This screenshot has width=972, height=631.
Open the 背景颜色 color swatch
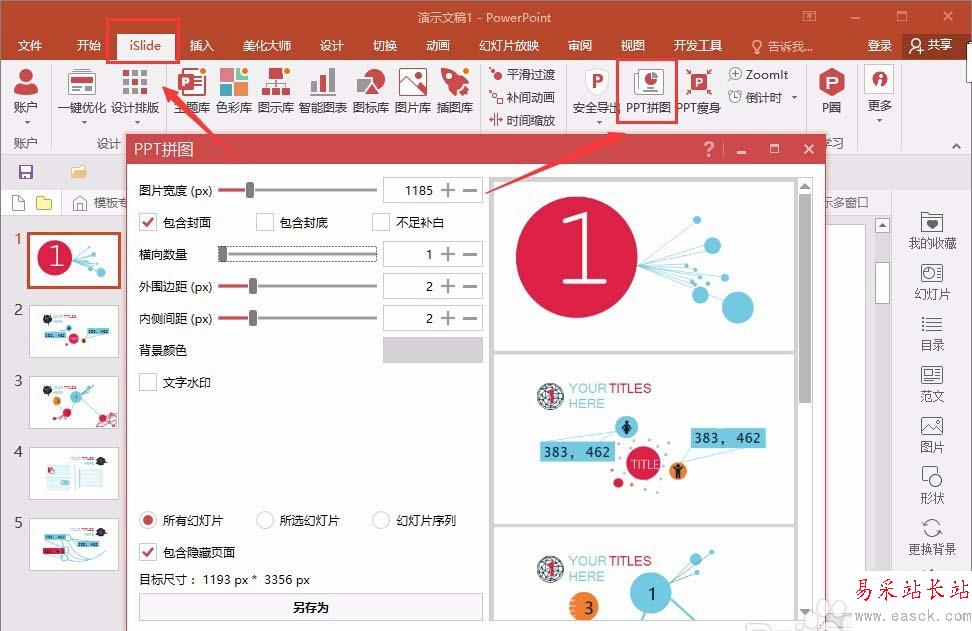pos(433,350)
